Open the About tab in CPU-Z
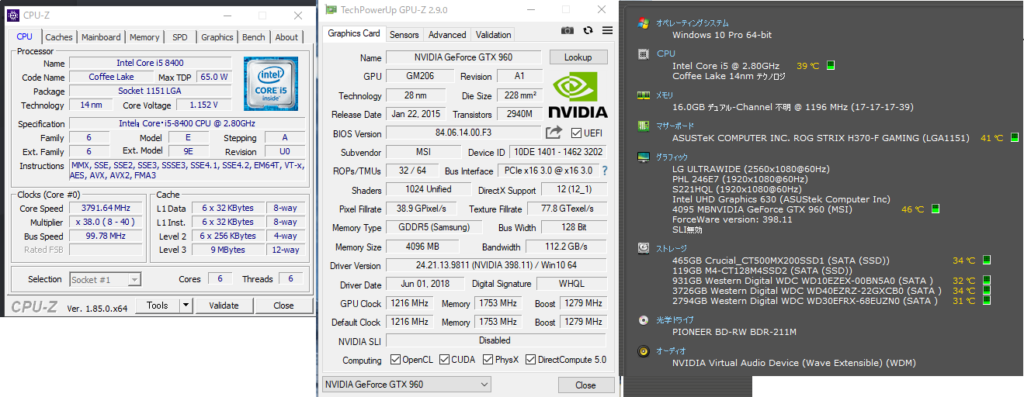 [286, 37]
